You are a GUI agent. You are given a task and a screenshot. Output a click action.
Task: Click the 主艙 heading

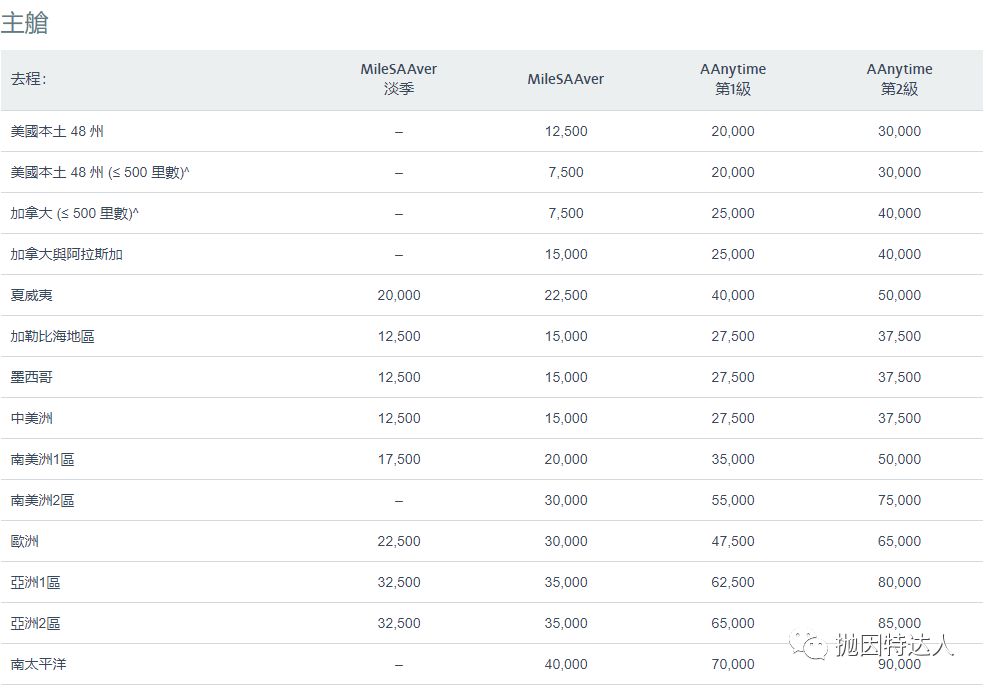[x=25, y=23]
